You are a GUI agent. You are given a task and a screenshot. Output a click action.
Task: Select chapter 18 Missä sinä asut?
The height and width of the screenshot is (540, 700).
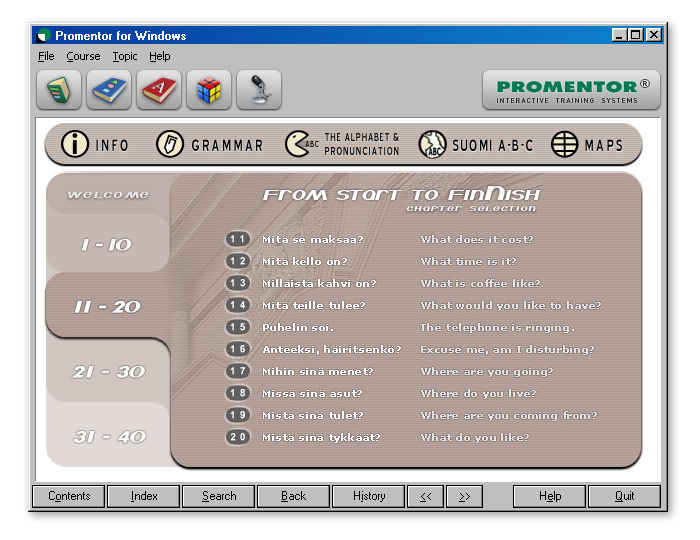coord(312,393)
